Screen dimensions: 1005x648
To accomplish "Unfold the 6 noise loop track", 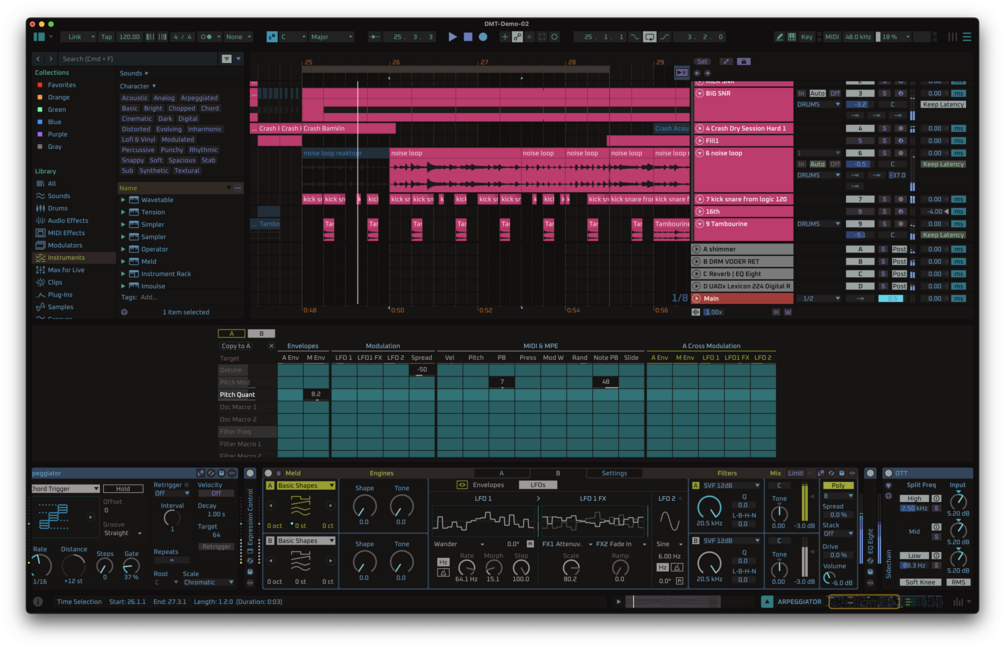I will pos(699,153).
